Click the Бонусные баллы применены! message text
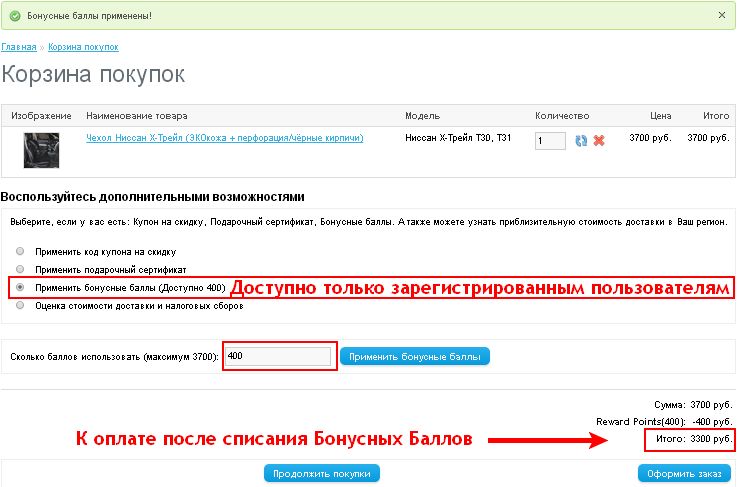 89,16
